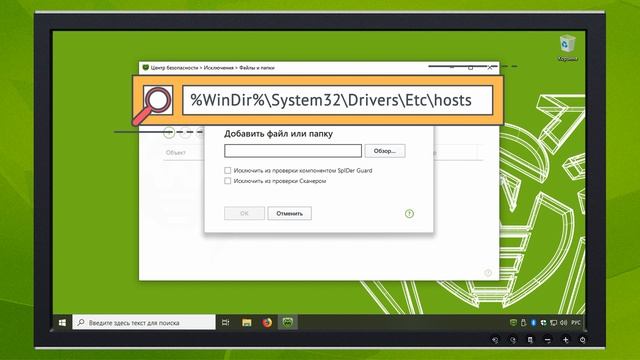Switch to Dr.Web app on the taskbar
The height and width of the screenshot is (360, 640).
(288, 322)
